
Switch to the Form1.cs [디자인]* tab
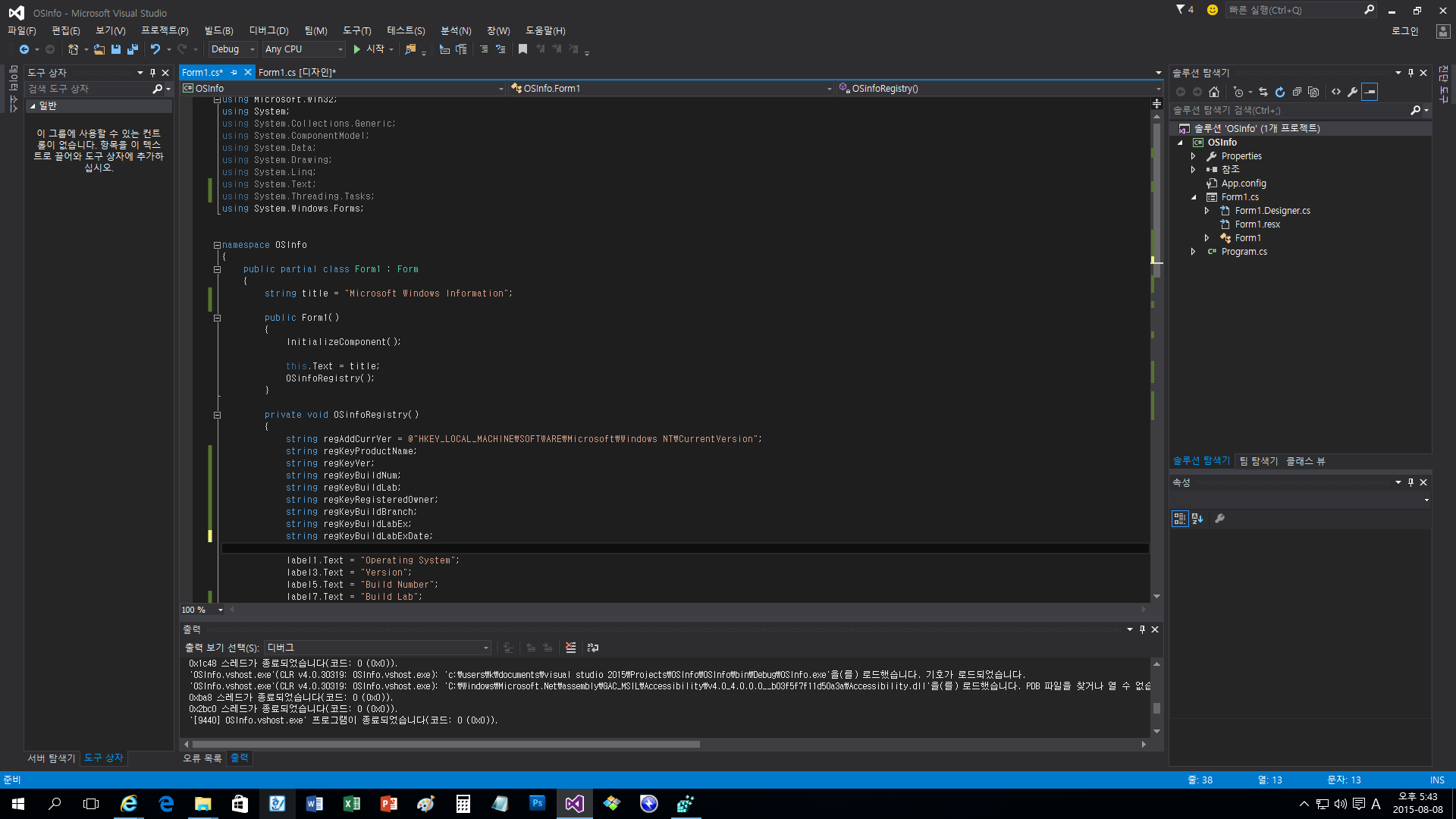pyautogui.click(x=297, y=73)
